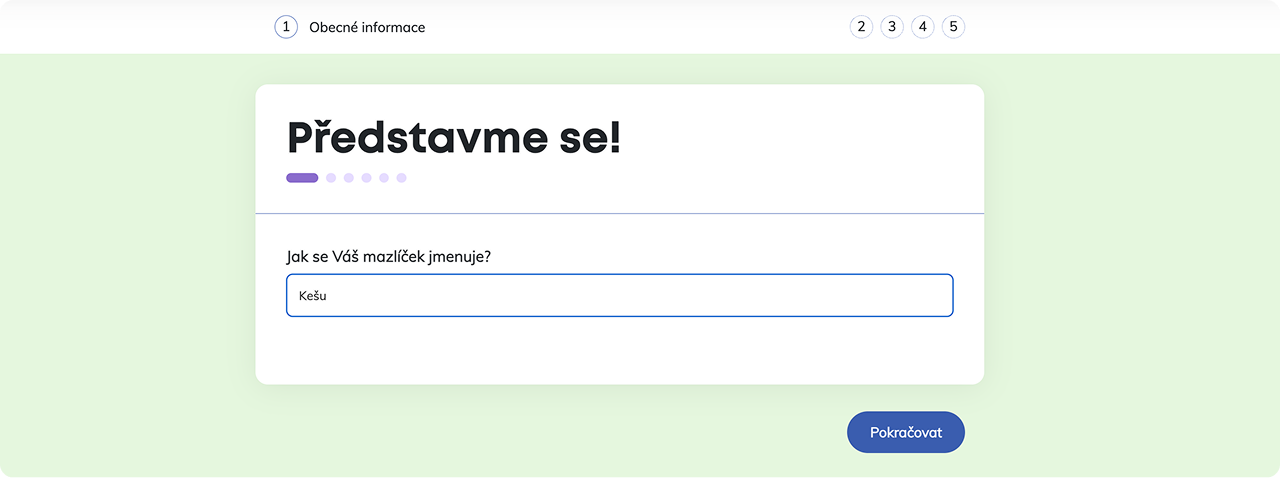Select the fourth pale progress dot
Viewport: 1280px width, 478px height.
point(384,178)
